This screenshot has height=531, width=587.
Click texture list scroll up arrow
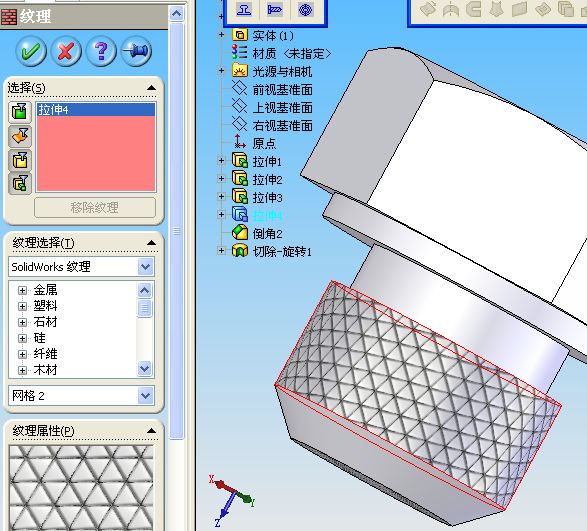(x=145, y=290)
